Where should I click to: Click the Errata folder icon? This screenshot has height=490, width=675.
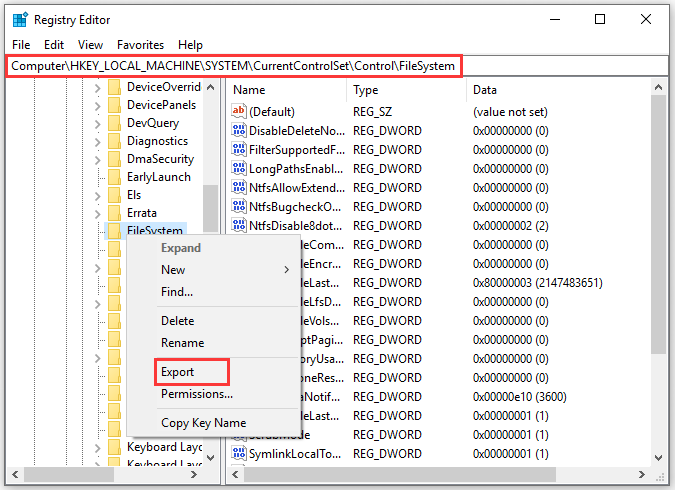coord(115,214)
